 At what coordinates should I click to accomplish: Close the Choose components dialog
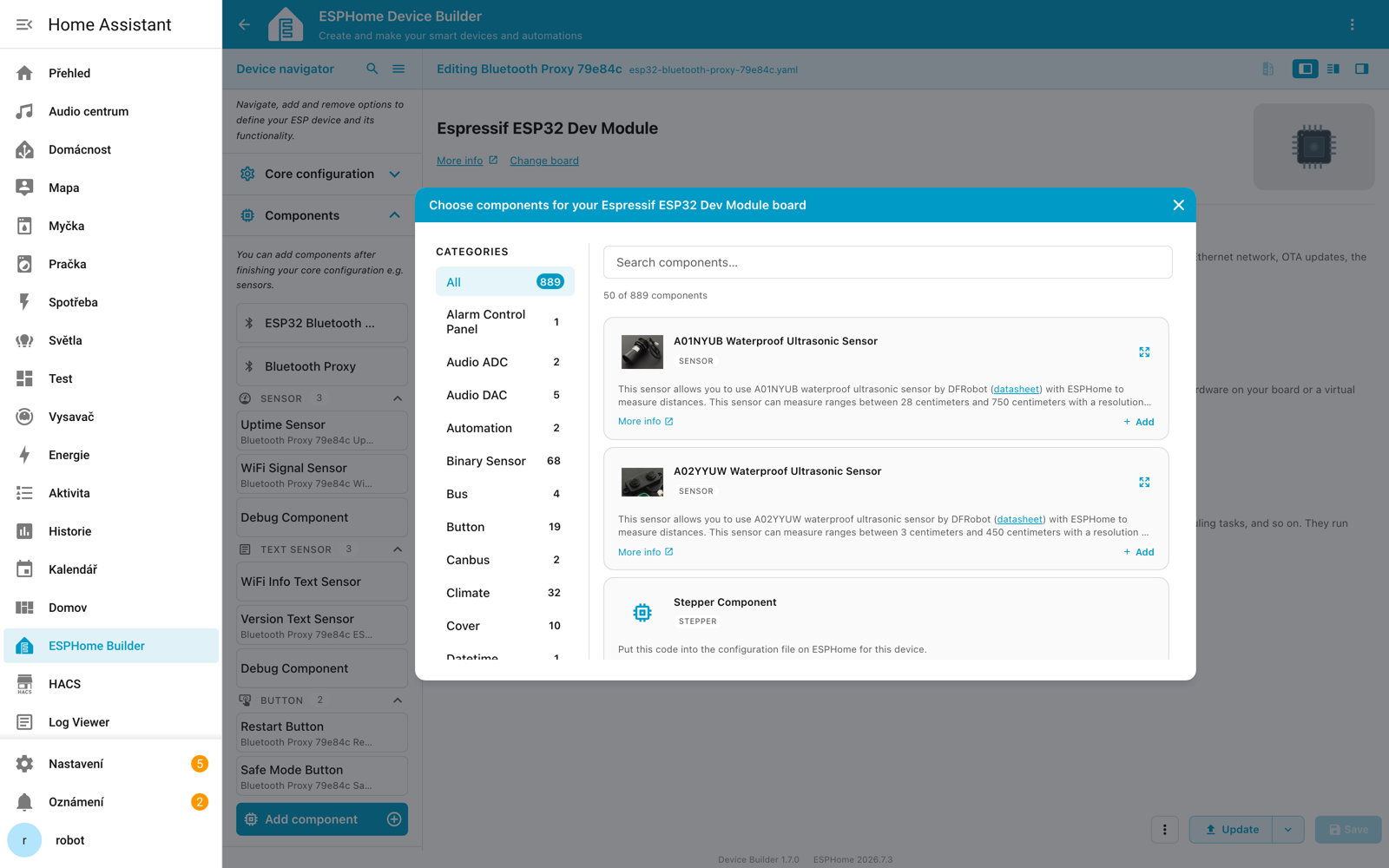coord(1178,205)
